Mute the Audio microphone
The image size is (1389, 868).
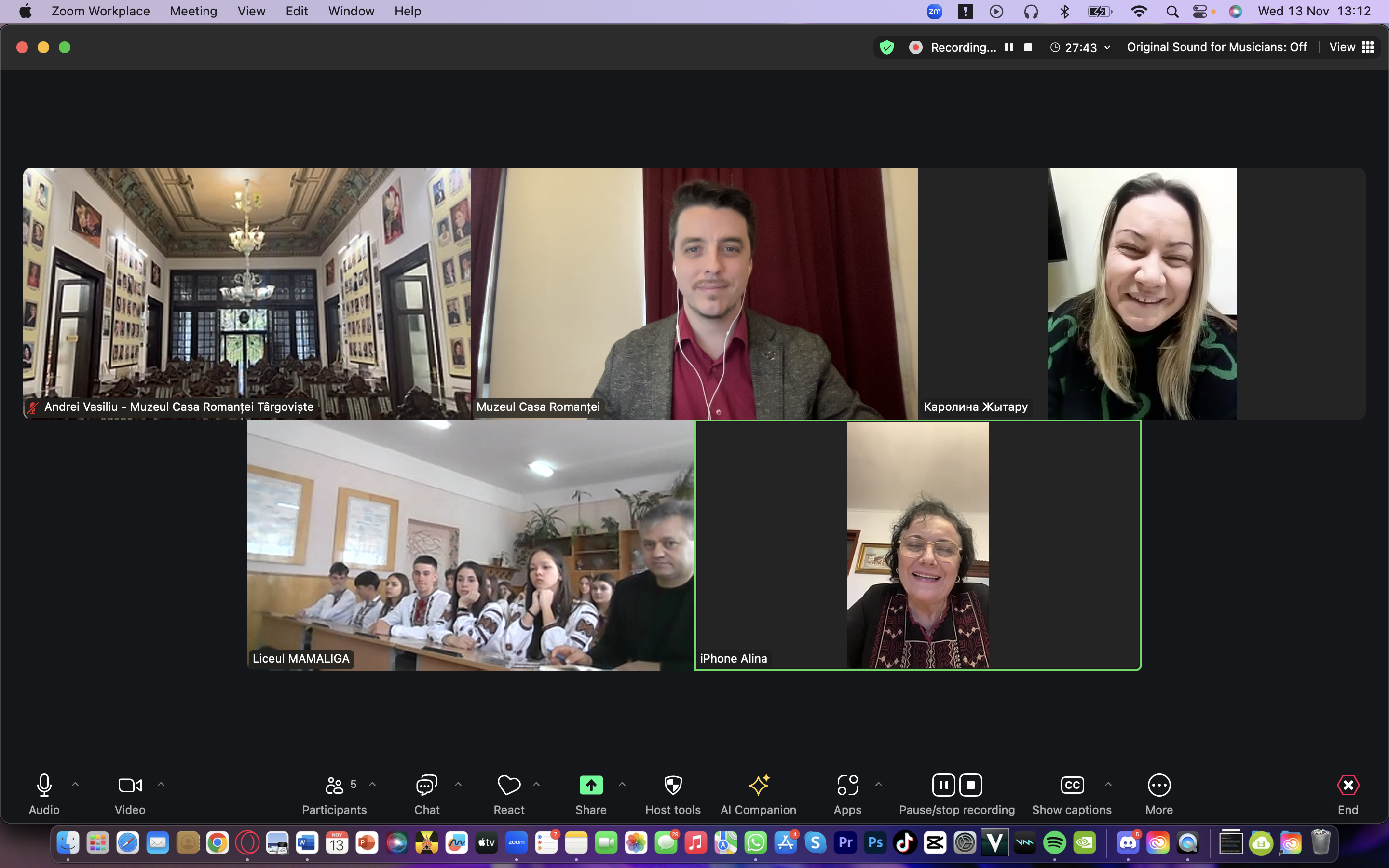(44, 785)
